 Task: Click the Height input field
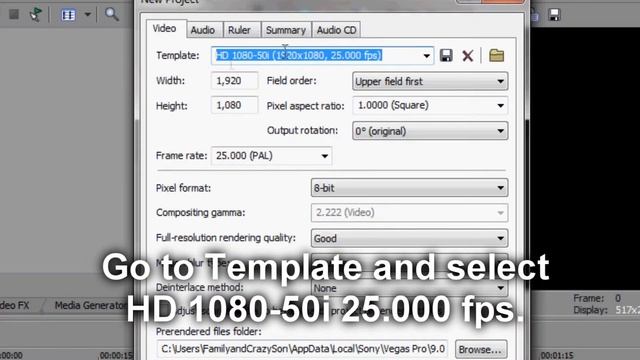click(x=234, y=106)
